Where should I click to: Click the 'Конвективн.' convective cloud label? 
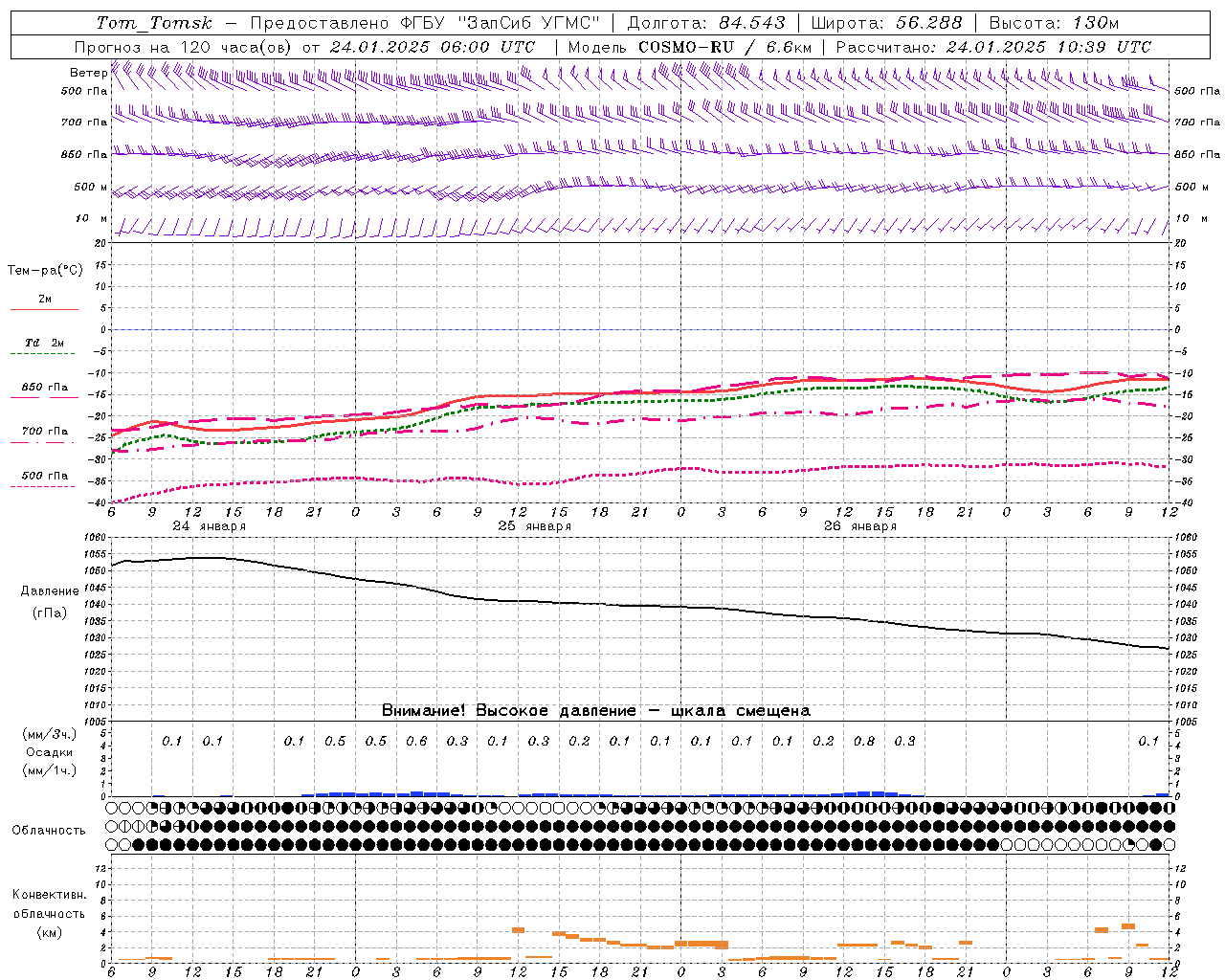50,896
